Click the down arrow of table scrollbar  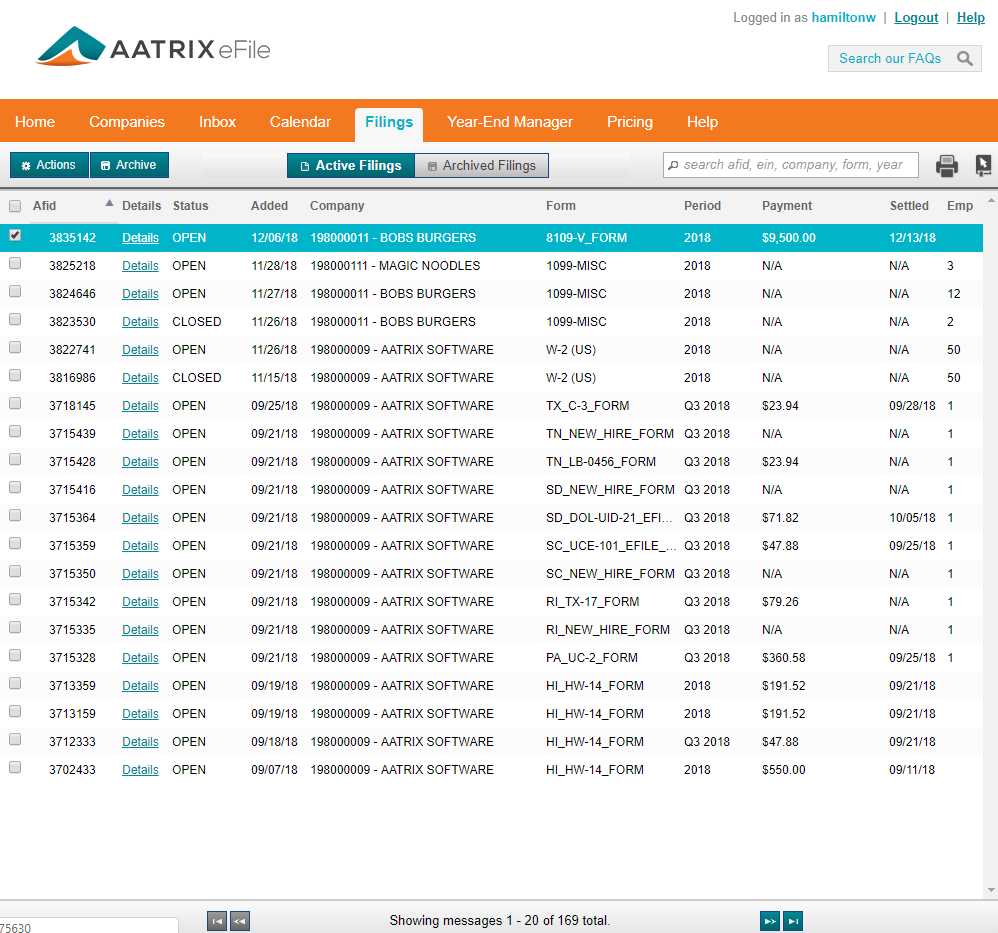coord(991,889)
